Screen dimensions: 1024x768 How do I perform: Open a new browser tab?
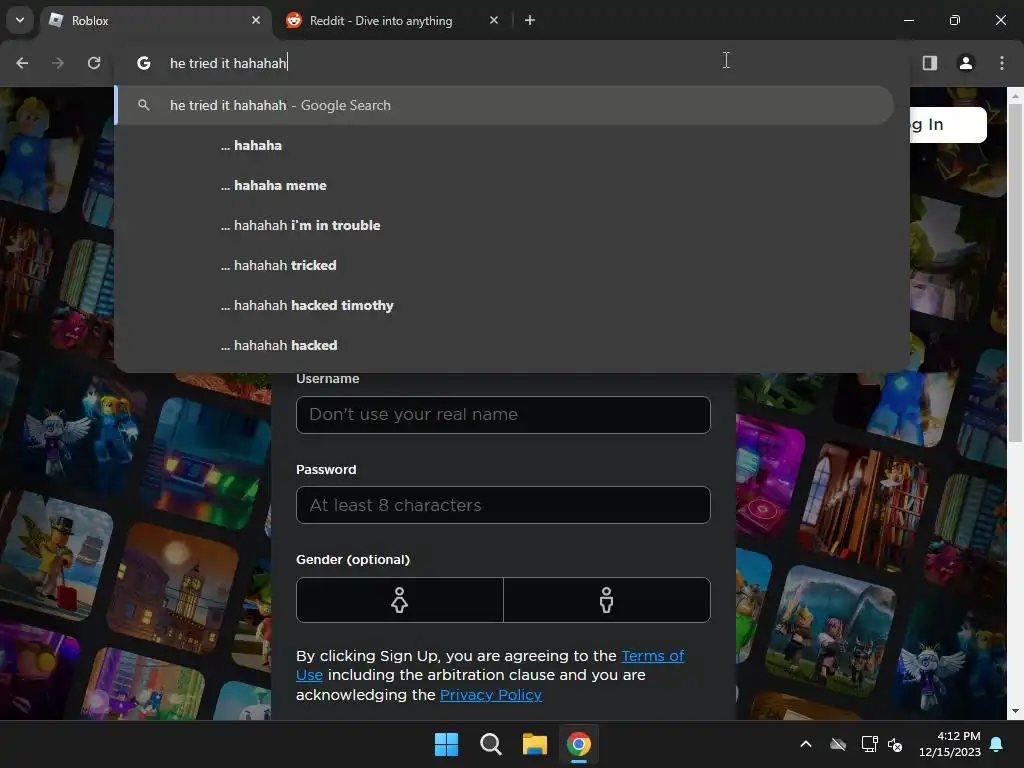(530, 20)
